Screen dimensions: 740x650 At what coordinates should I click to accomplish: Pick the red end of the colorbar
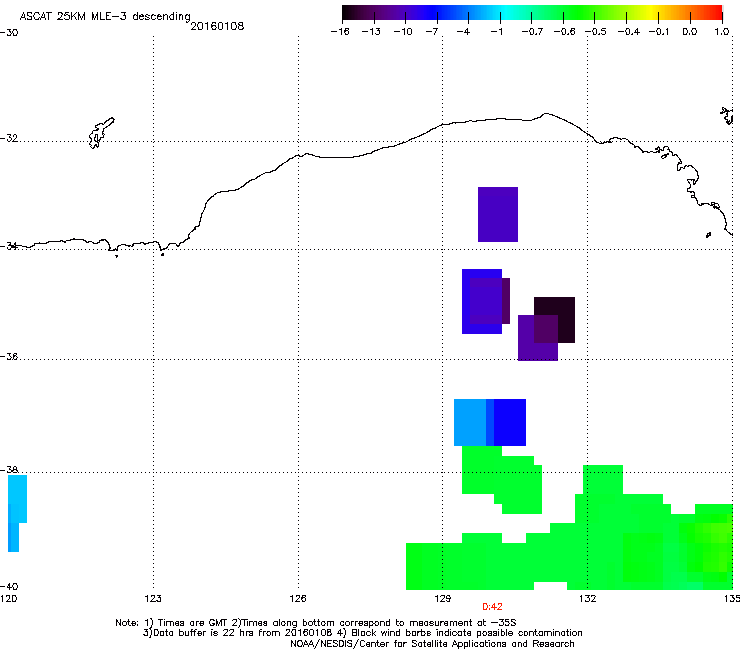click(x=715, y=12)
